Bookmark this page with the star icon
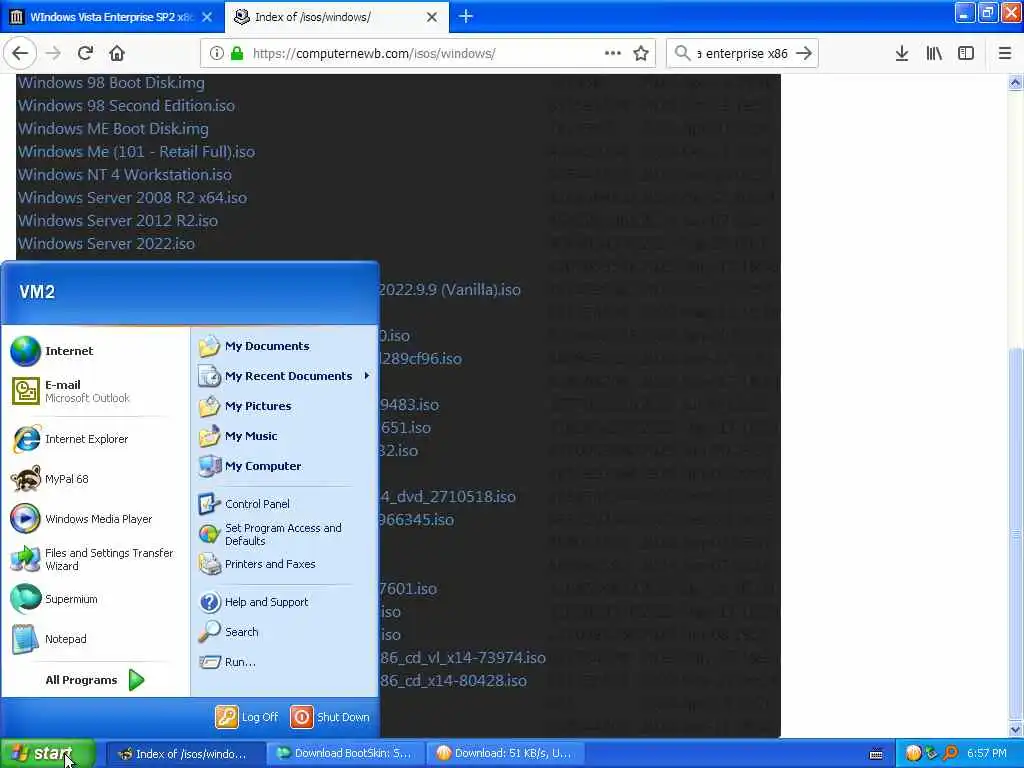Image resolution: width=1024 pixels, height=768 pixels. (x=641, y=53)
